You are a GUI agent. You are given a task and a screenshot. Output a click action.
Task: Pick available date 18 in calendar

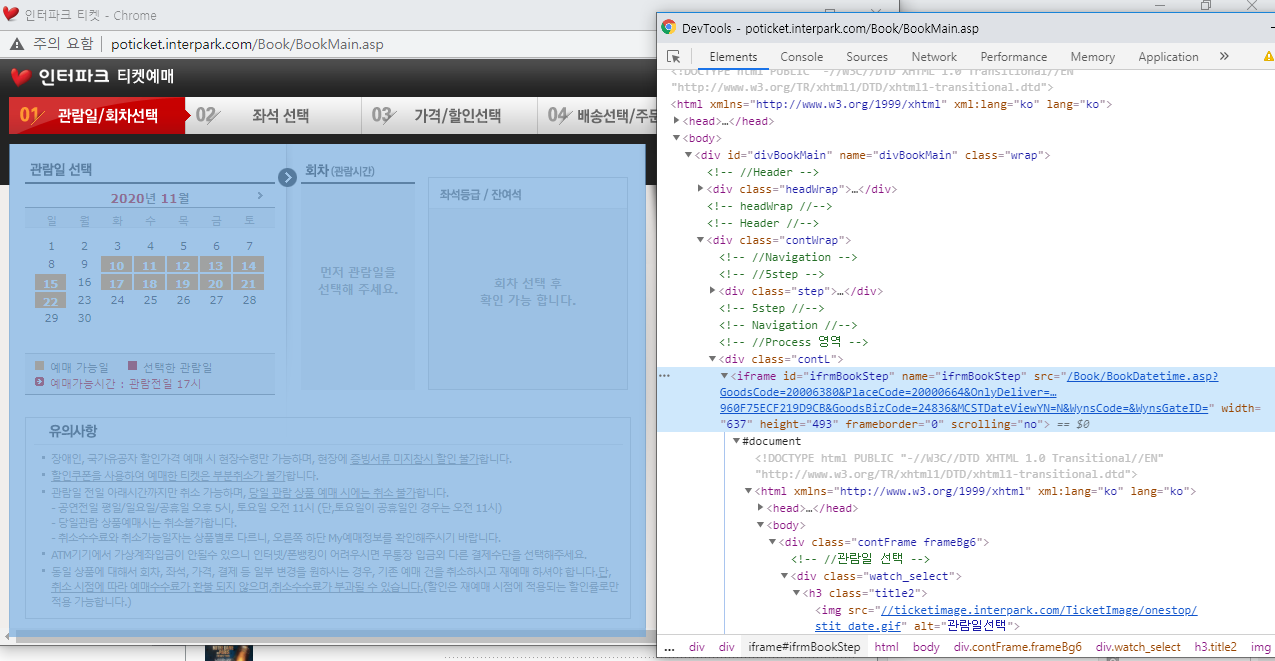150,283
